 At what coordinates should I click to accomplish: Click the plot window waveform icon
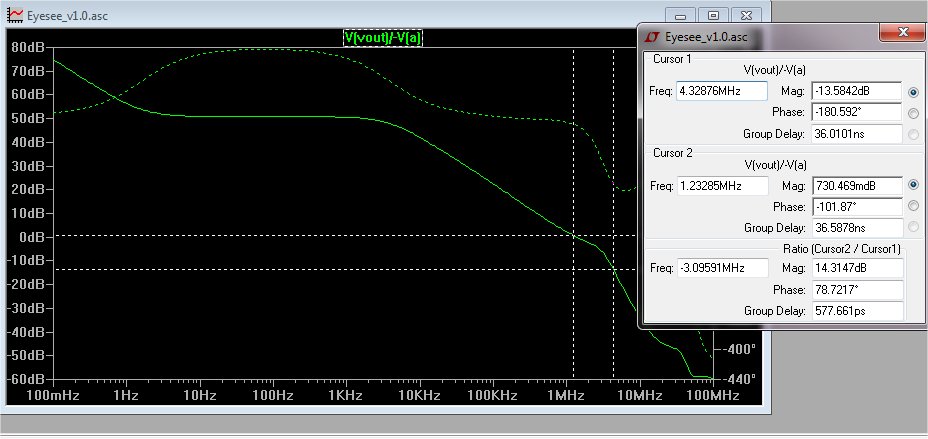[16, 15]
